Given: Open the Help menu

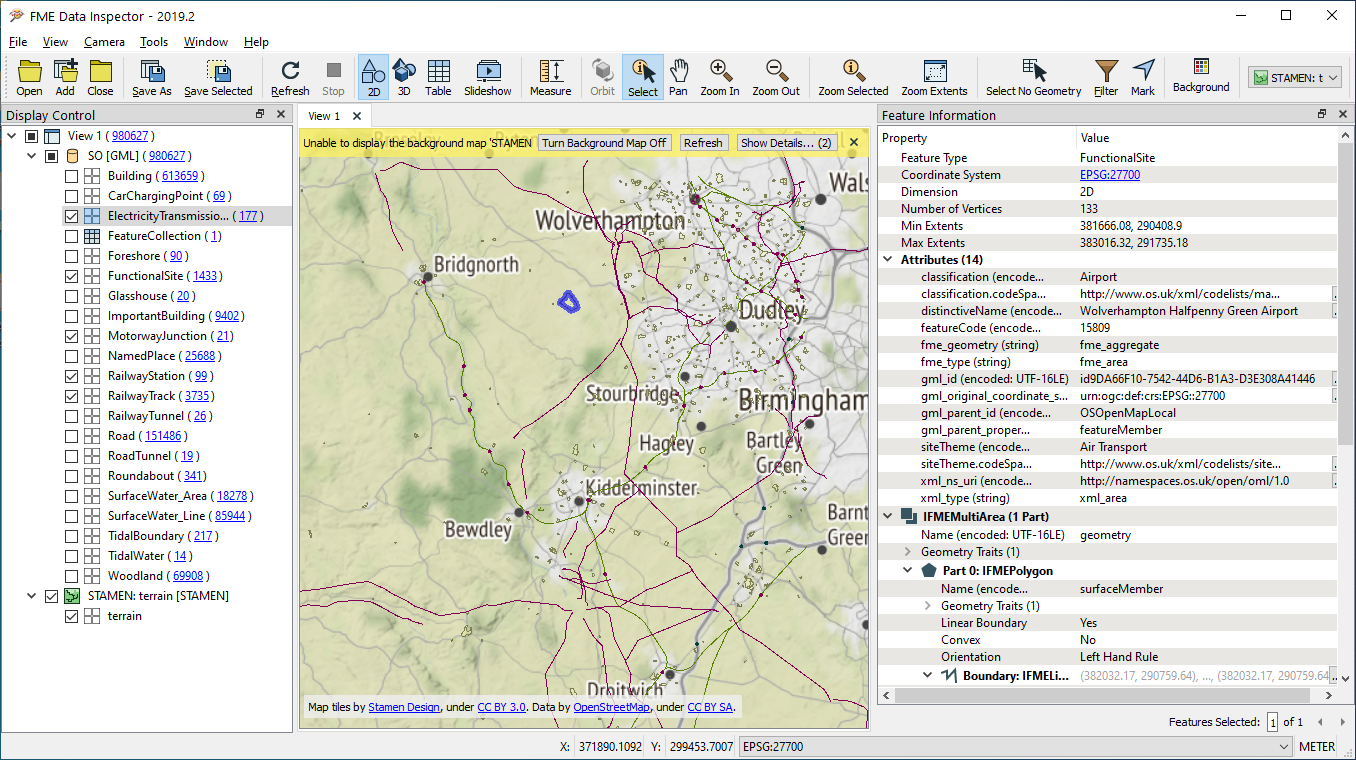Looking at the screenshot, I should (x=256, y=42).
